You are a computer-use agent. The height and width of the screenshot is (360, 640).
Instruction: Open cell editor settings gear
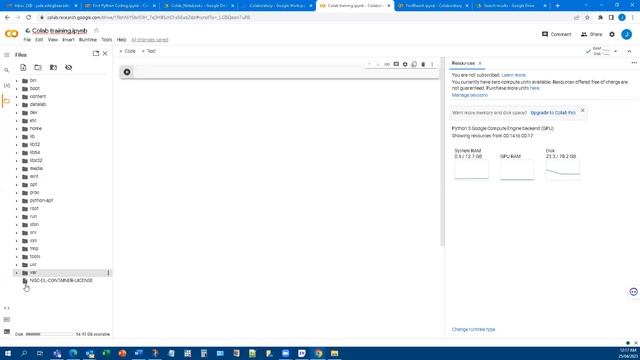[405, 64]
